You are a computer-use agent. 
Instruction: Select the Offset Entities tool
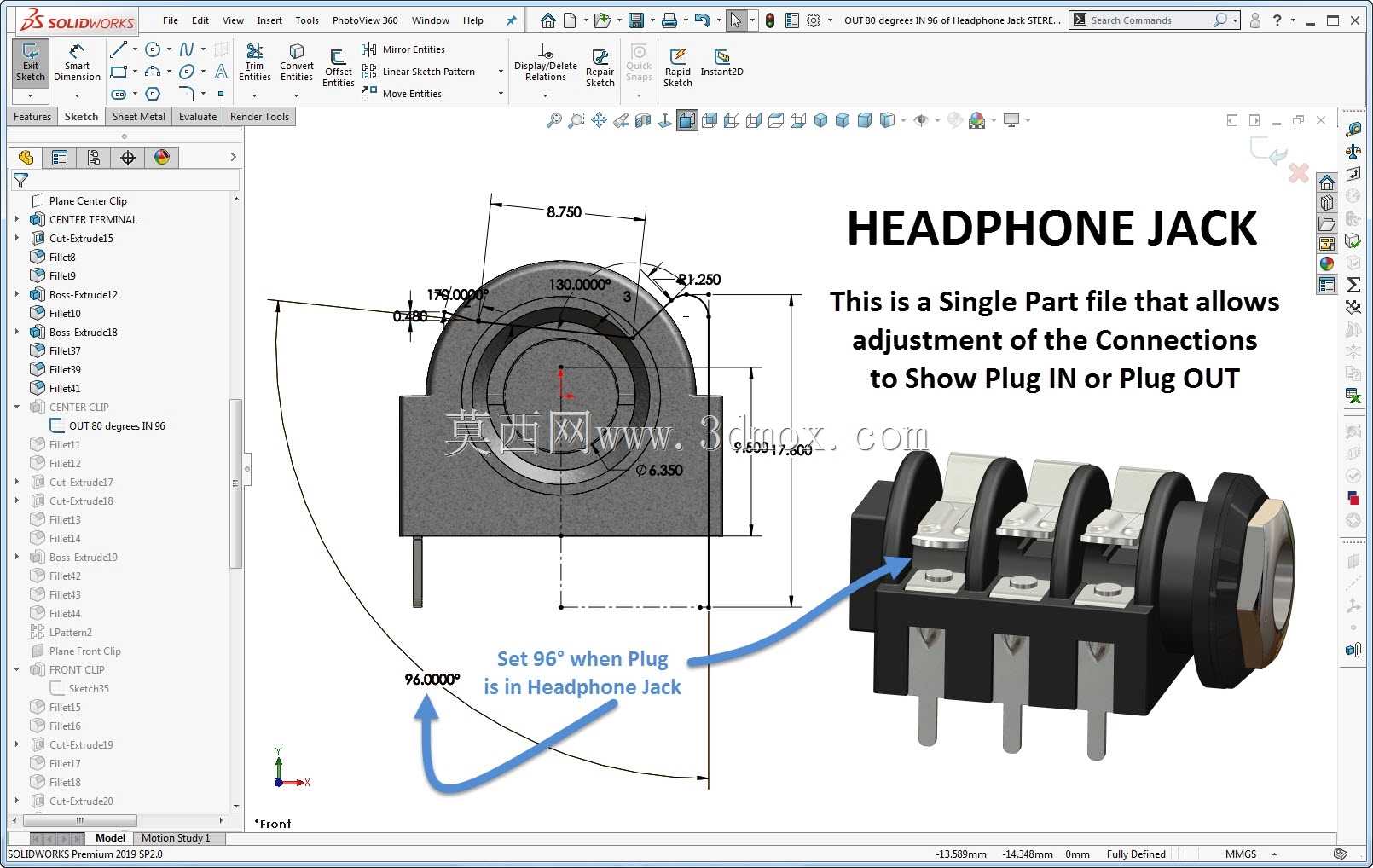(339, 68)
